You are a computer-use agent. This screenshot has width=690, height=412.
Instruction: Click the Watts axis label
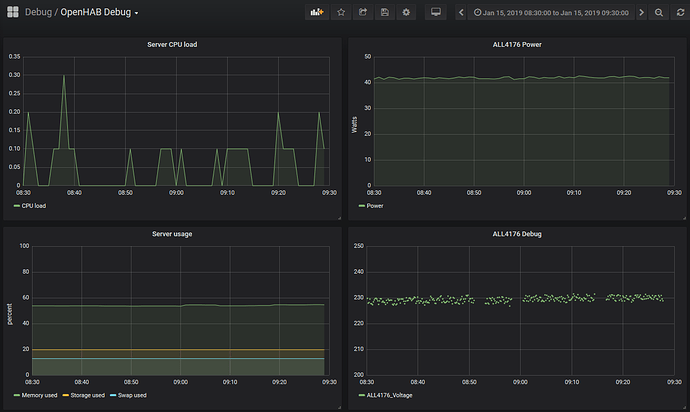click(354, 125)
